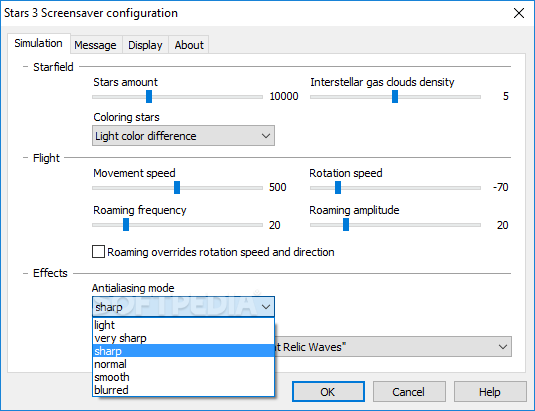Close the Stars 3 configuration window
Screen dimensions: 535x411
pos(519,13)
